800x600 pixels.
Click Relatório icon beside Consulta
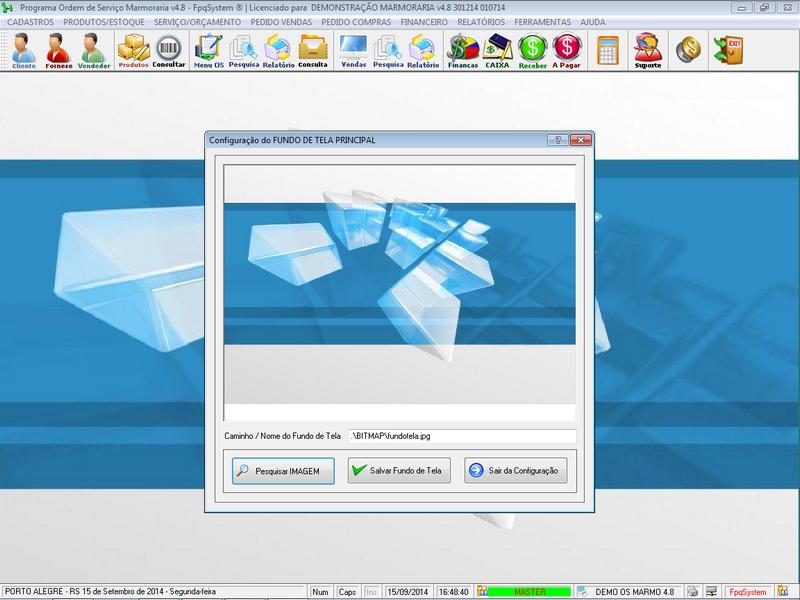pos(278,51)
